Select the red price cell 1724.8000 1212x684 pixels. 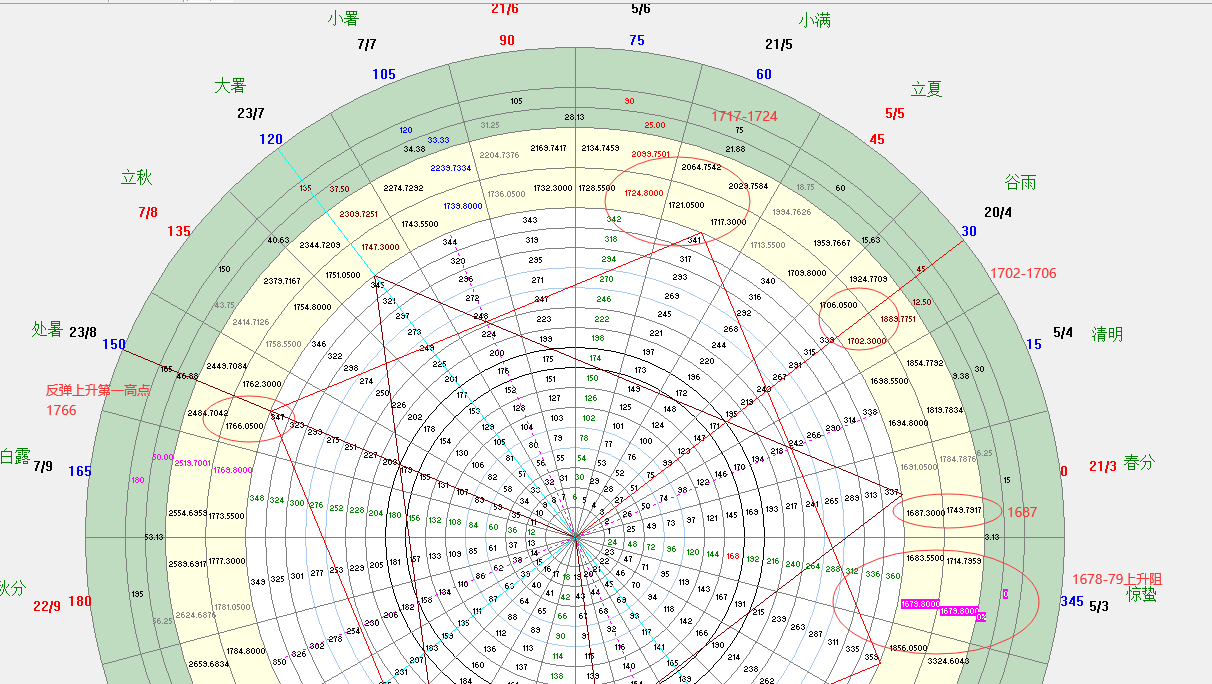(x=643, y=193)
